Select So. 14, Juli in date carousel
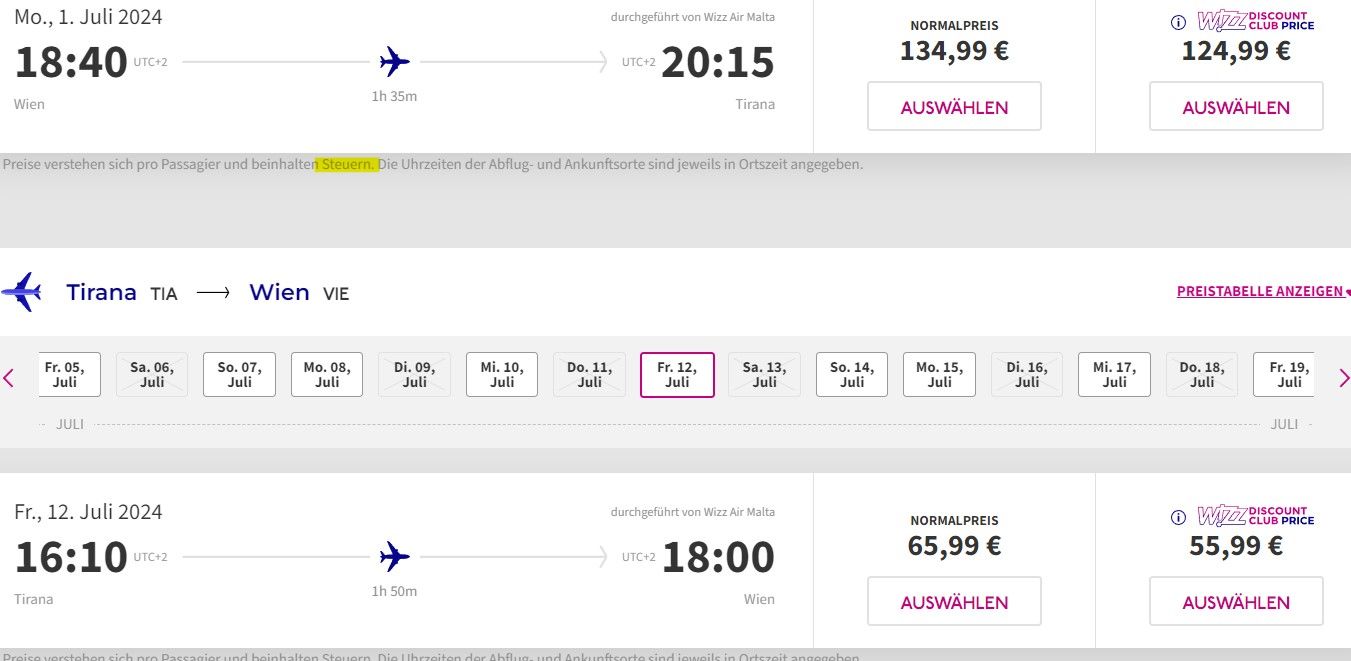1351x661 pixels. (852, 375)
